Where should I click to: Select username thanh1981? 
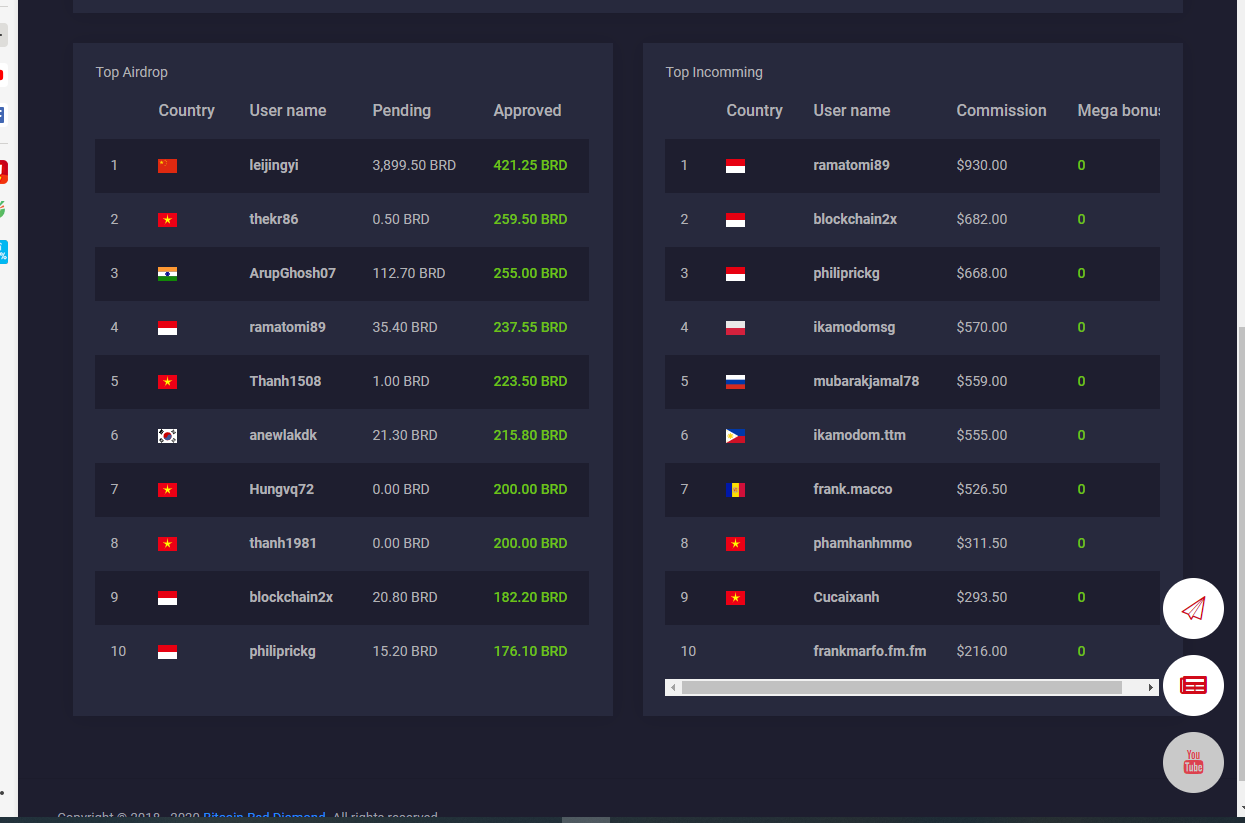[283, 543]
